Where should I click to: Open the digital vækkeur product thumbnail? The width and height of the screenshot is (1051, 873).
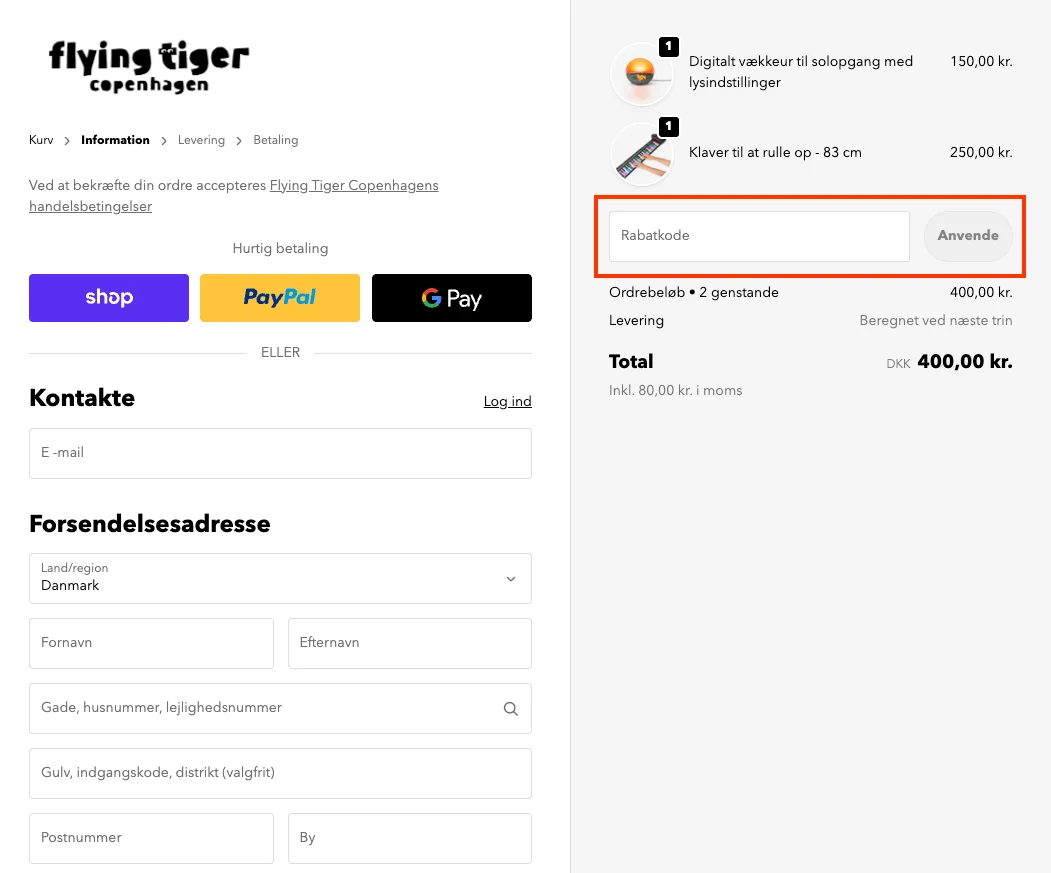click(642, 73)
